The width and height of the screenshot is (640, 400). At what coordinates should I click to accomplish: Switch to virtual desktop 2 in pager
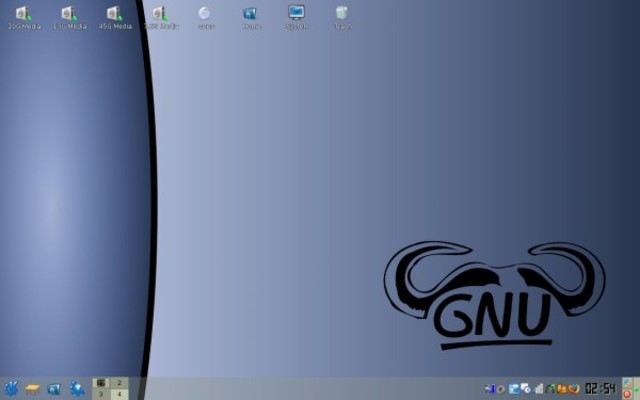click(119, 383)
